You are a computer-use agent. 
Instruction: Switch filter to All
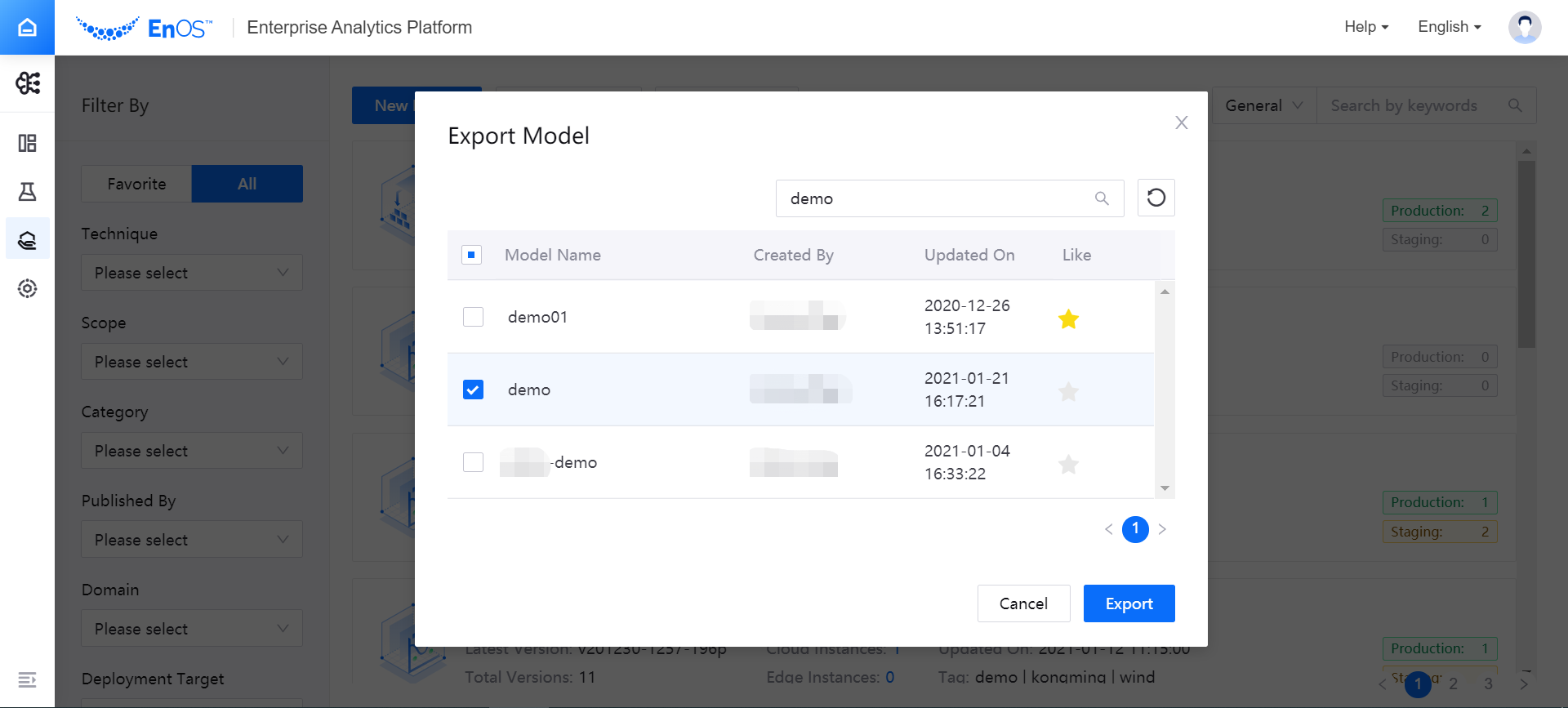pyautogui.click(x=247, y=184)
